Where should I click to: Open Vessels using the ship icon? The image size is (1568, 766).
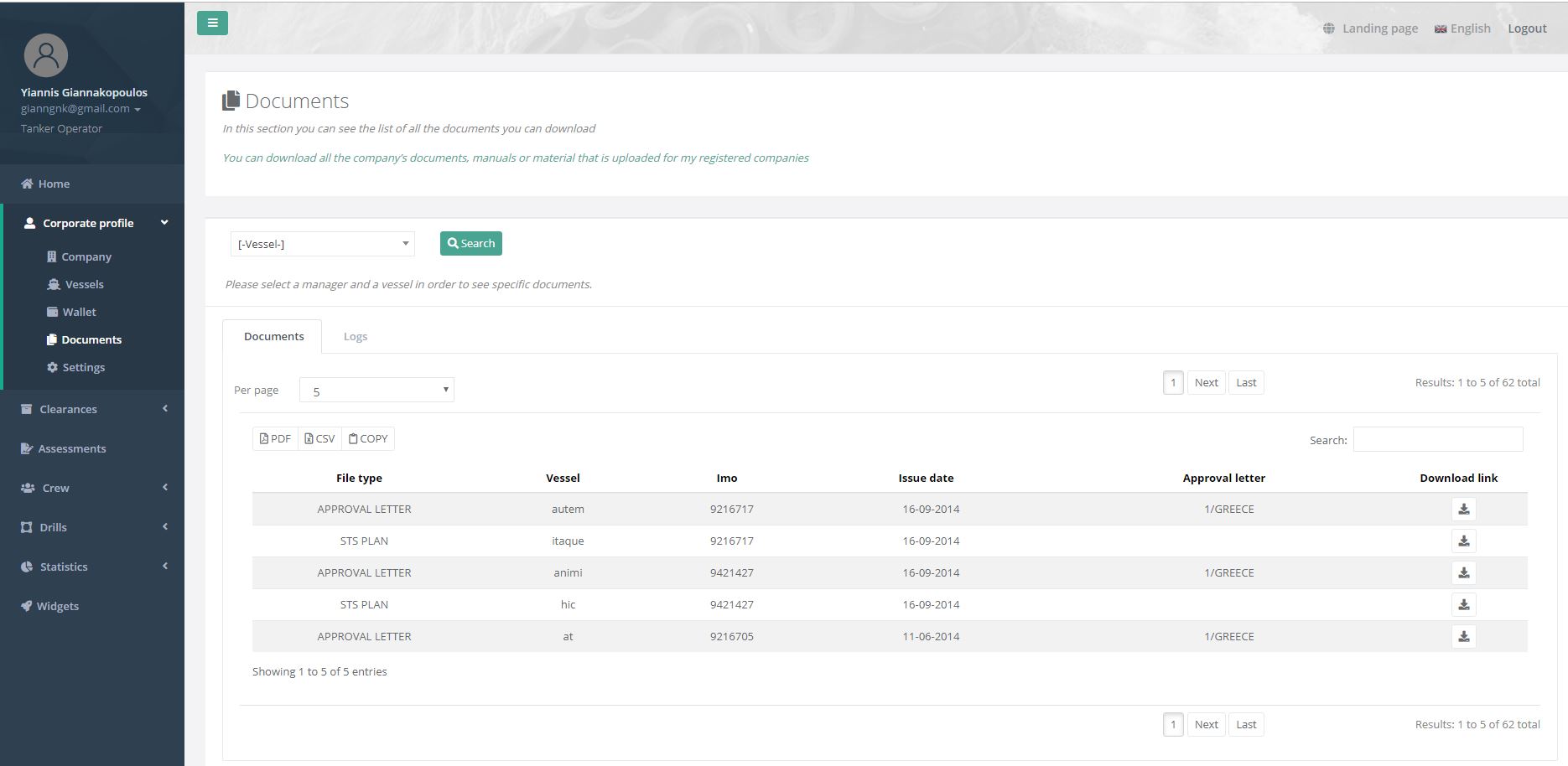(53, 284)
